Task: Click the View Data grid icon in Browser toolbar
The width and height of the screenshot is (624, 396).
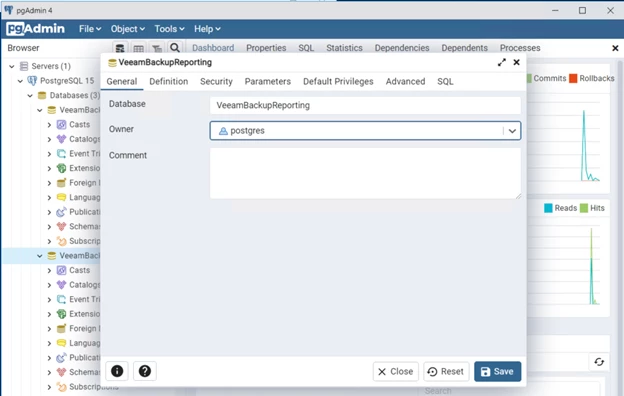Action: [138, 48]
